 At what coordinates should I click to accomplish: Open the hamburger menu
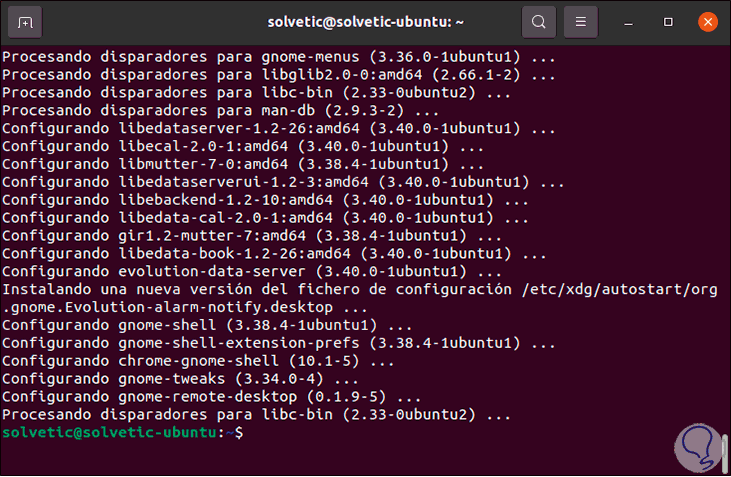tap(580, 22)
